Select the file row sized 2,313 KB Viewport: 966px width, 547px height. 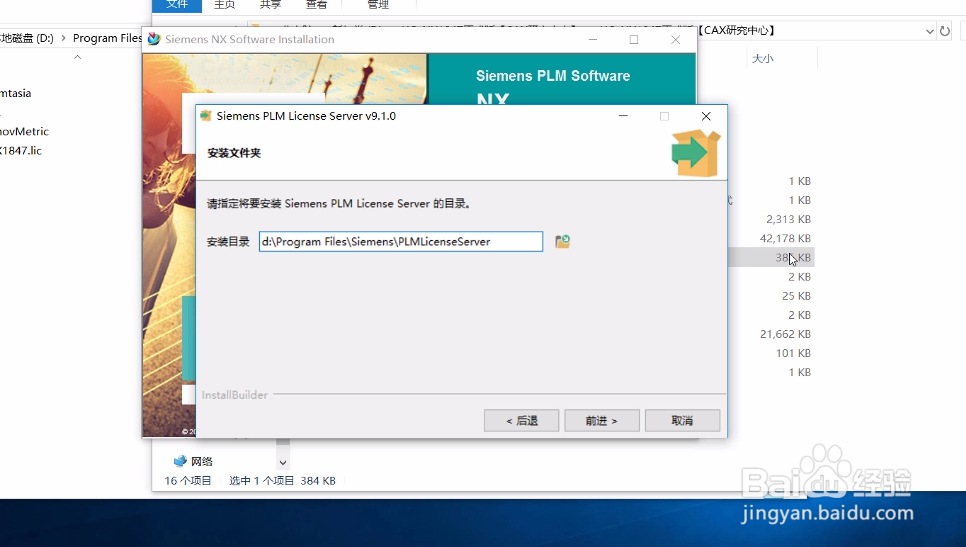788,219
